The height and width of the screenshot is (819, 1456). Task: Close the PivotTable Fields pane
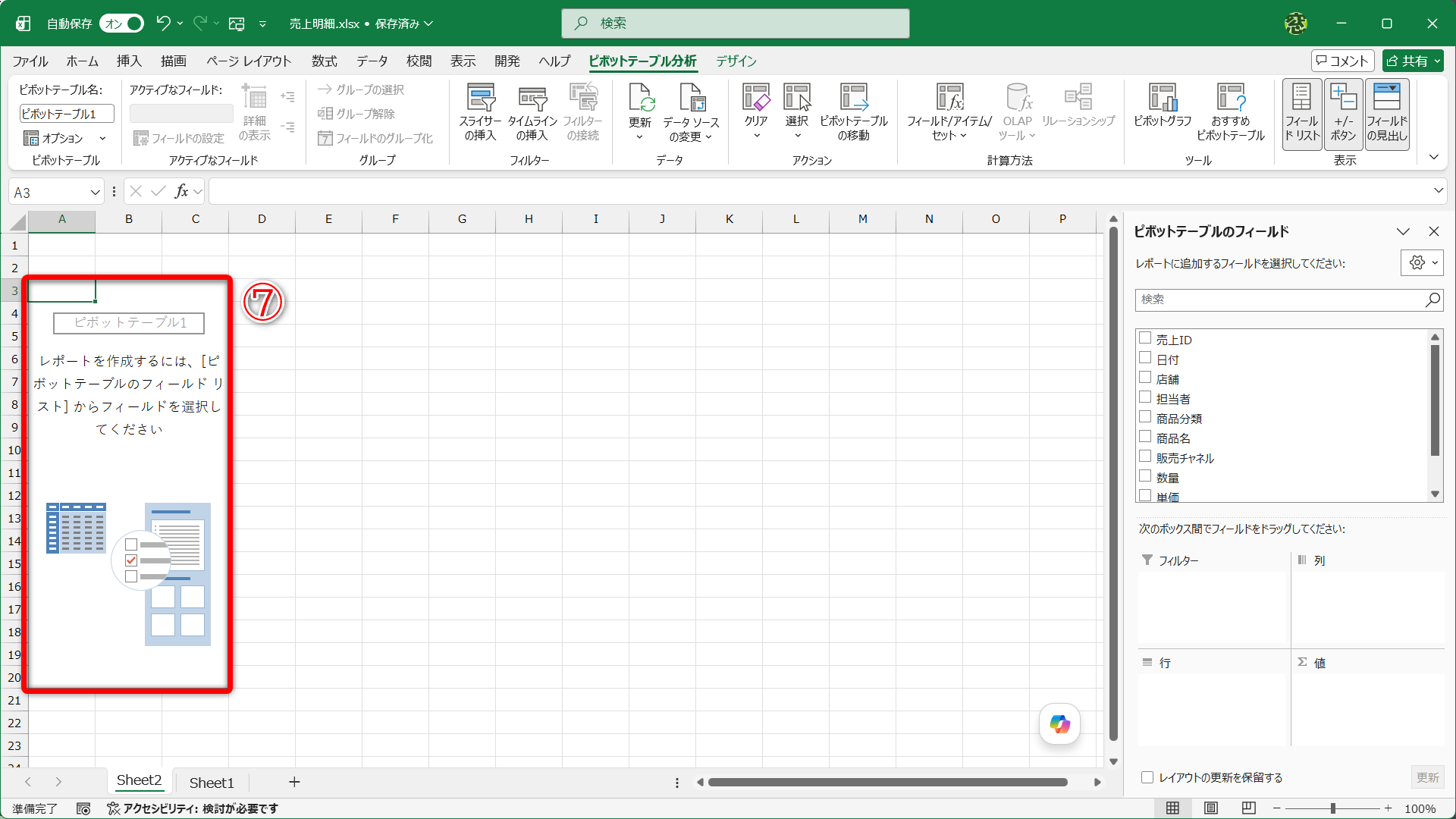coord(1434,231)
